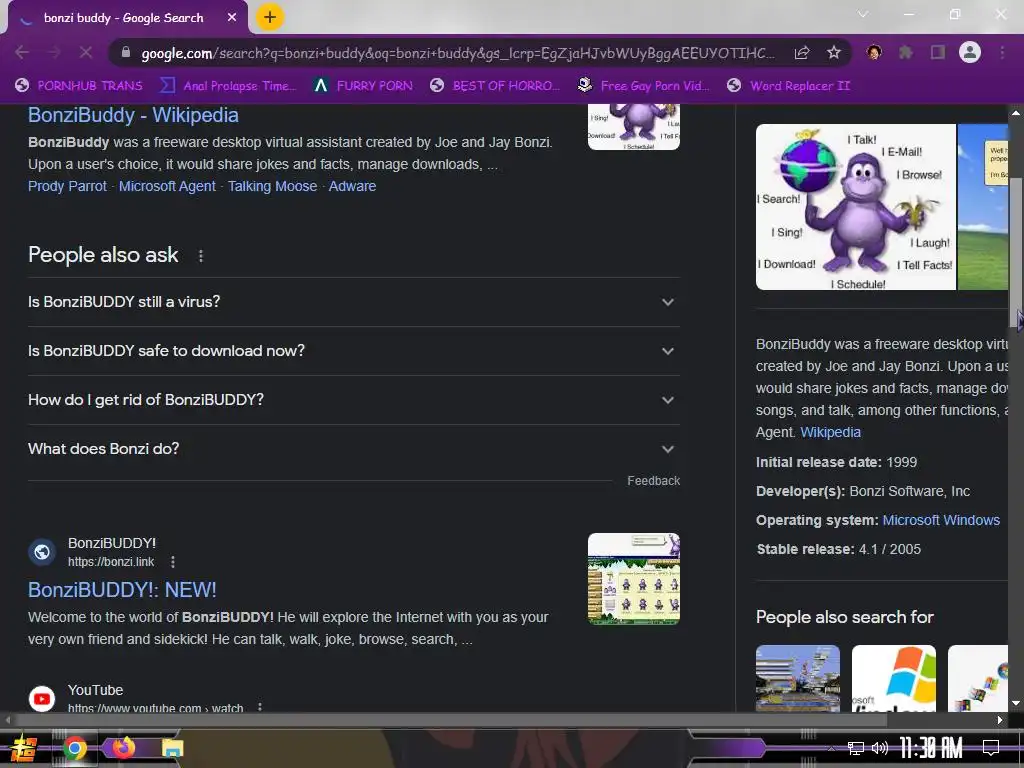Follow the Microsoft Agent sublink
The height and width of the screenshot is (768, 1024).
[167, 186]
